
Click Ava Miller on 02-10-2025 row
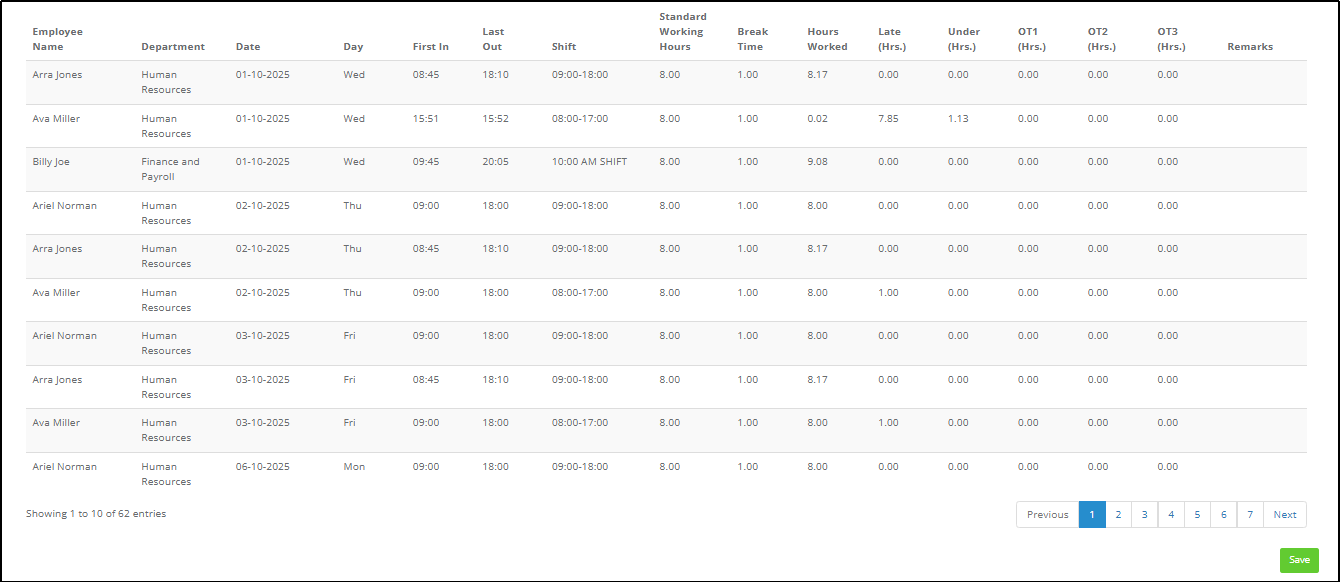tap(56, 293)
